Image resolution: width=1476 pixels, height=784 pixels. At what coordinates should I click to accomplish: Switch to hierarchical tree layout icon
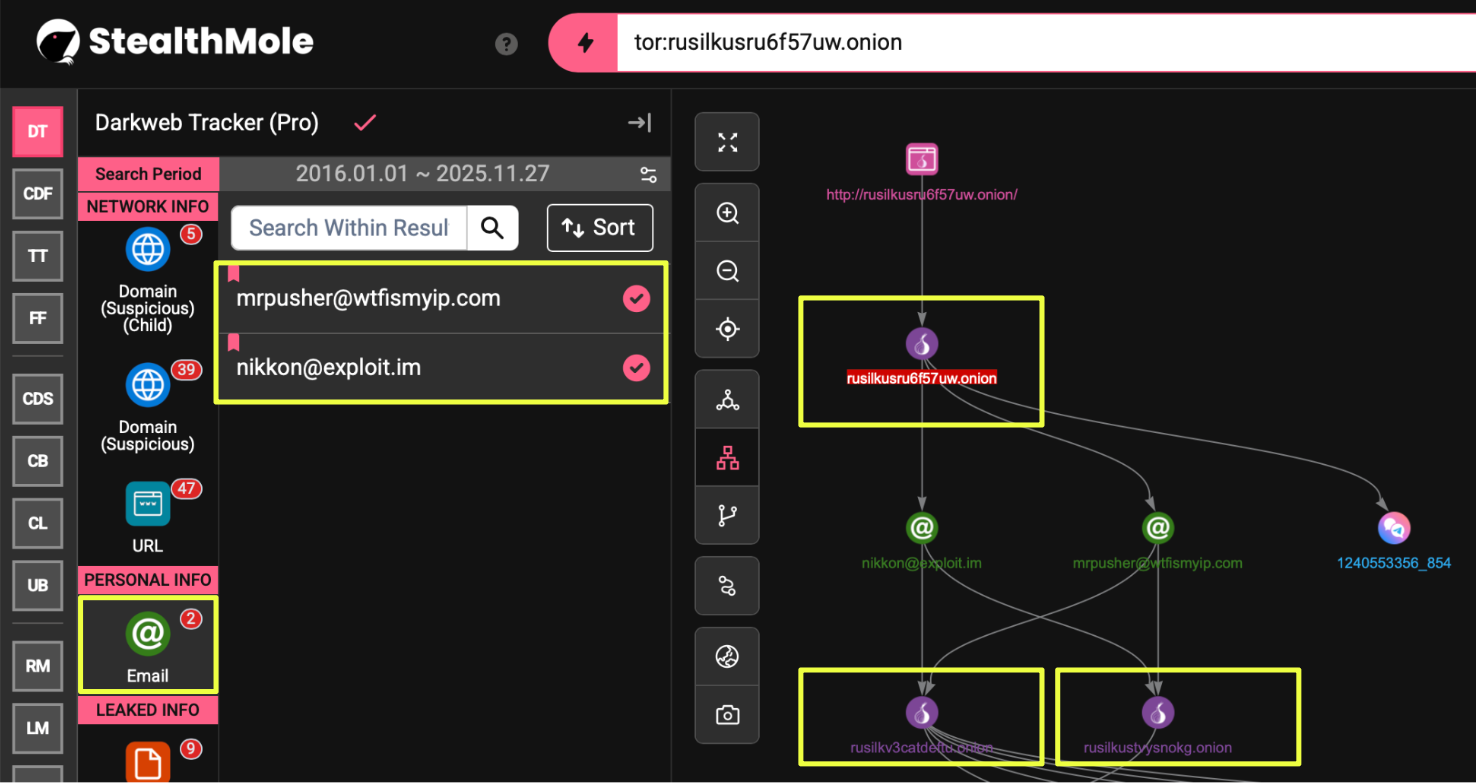727,458
